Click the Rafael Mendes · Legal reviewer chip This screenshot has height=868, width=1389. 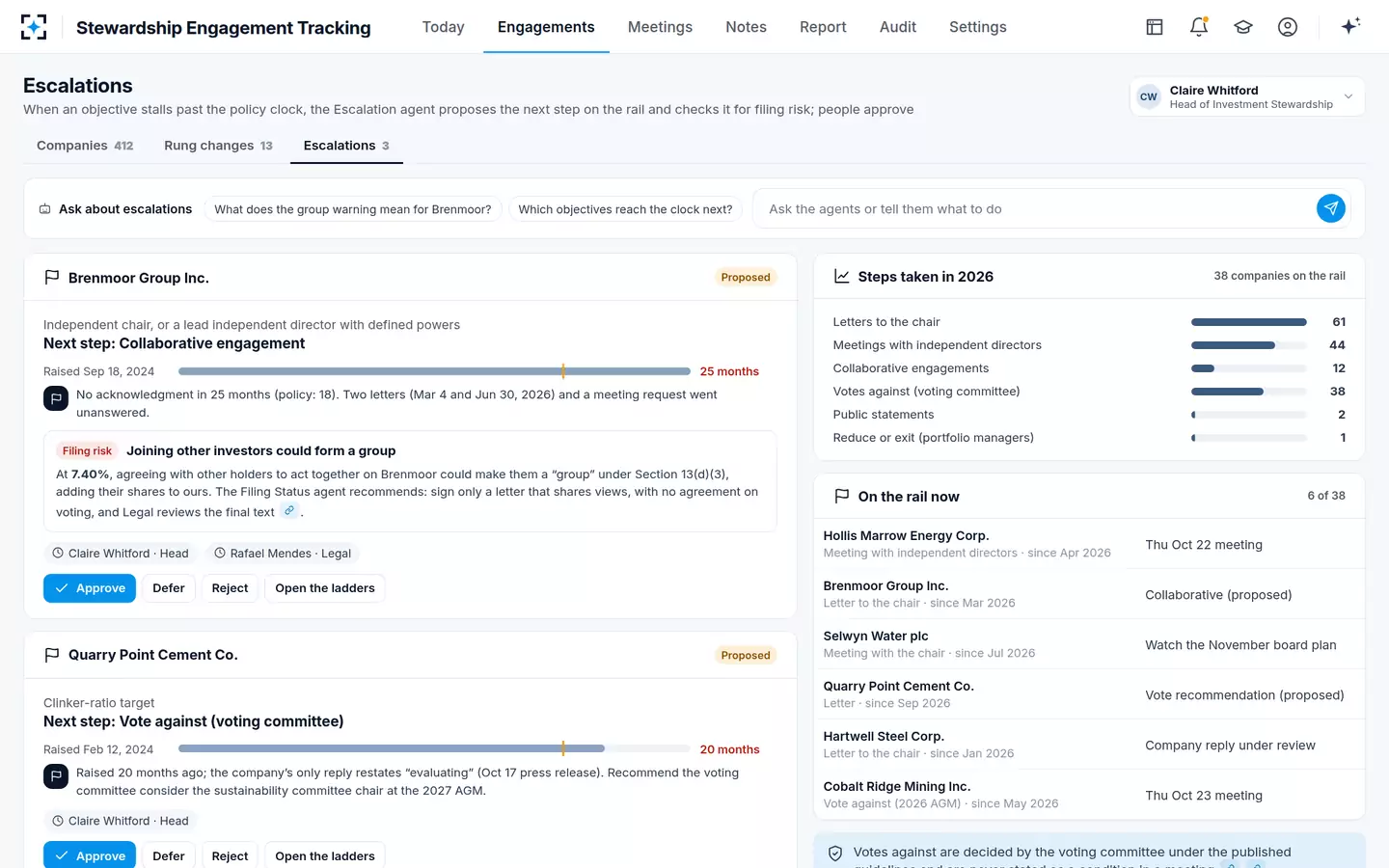pos(282,554)
